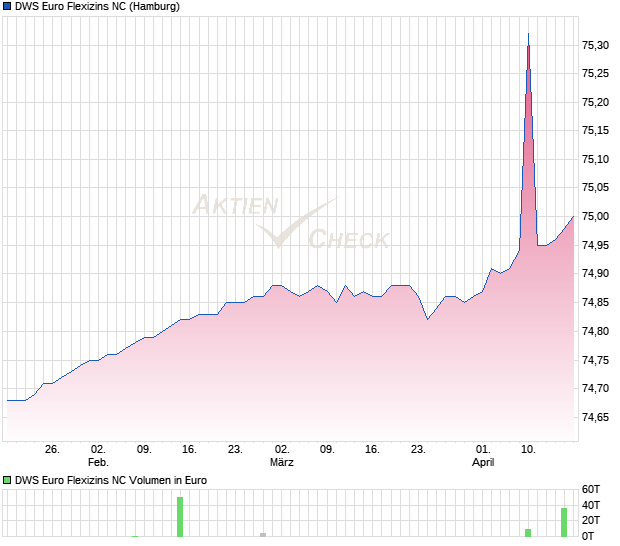
Task: Click the chart dip near March 24
Action: point(427,319)
